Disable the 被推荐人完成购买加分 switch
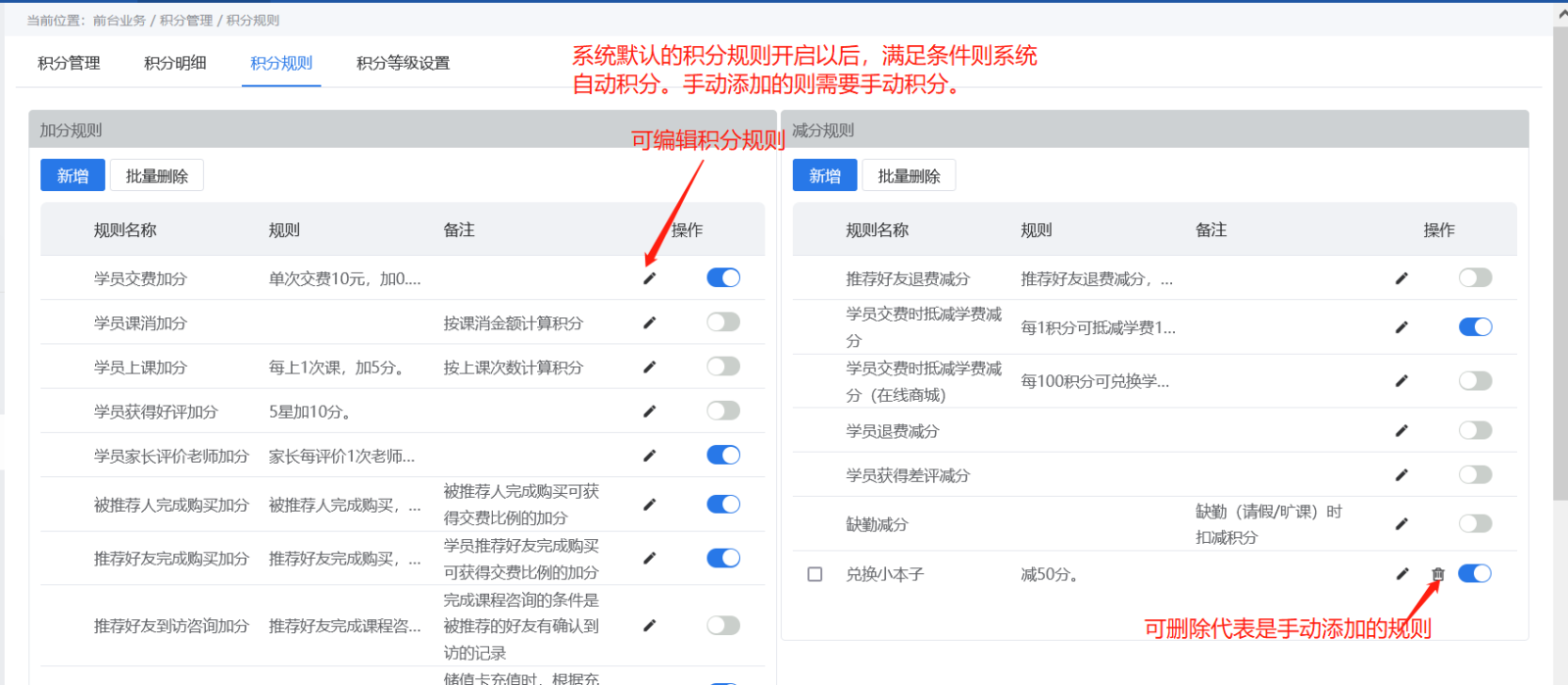The height and width of the screenshot is (685, 1568). [723, 504]
